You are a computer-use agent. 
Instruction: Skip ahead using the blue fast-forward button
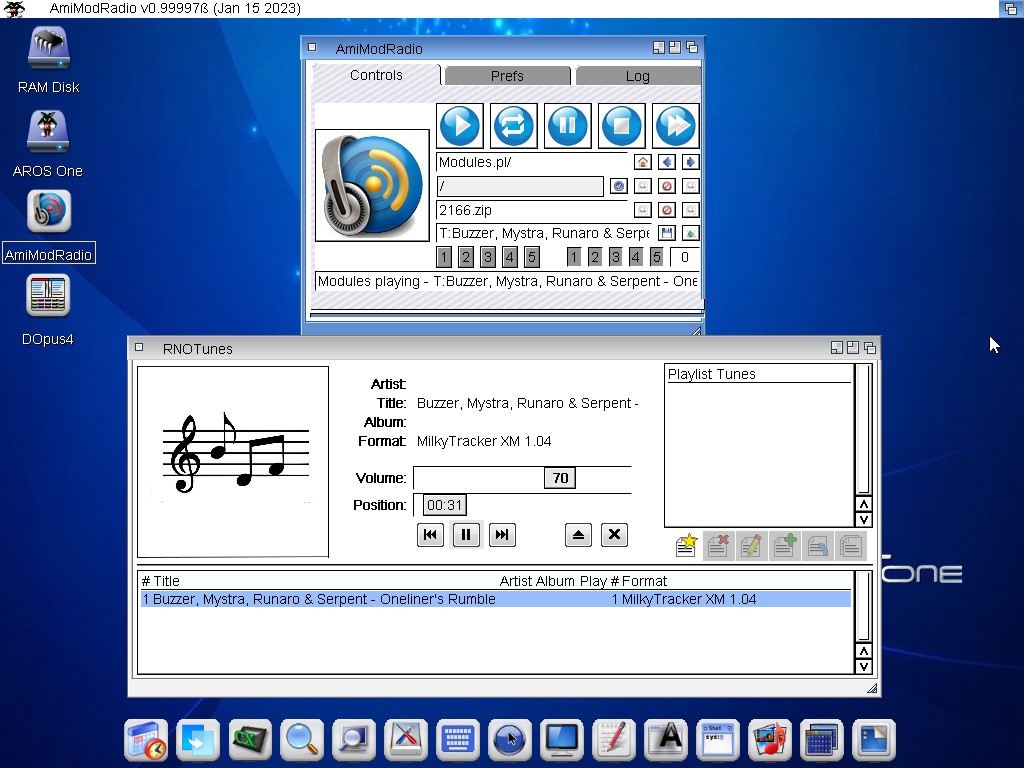click(x=675, y=126)
